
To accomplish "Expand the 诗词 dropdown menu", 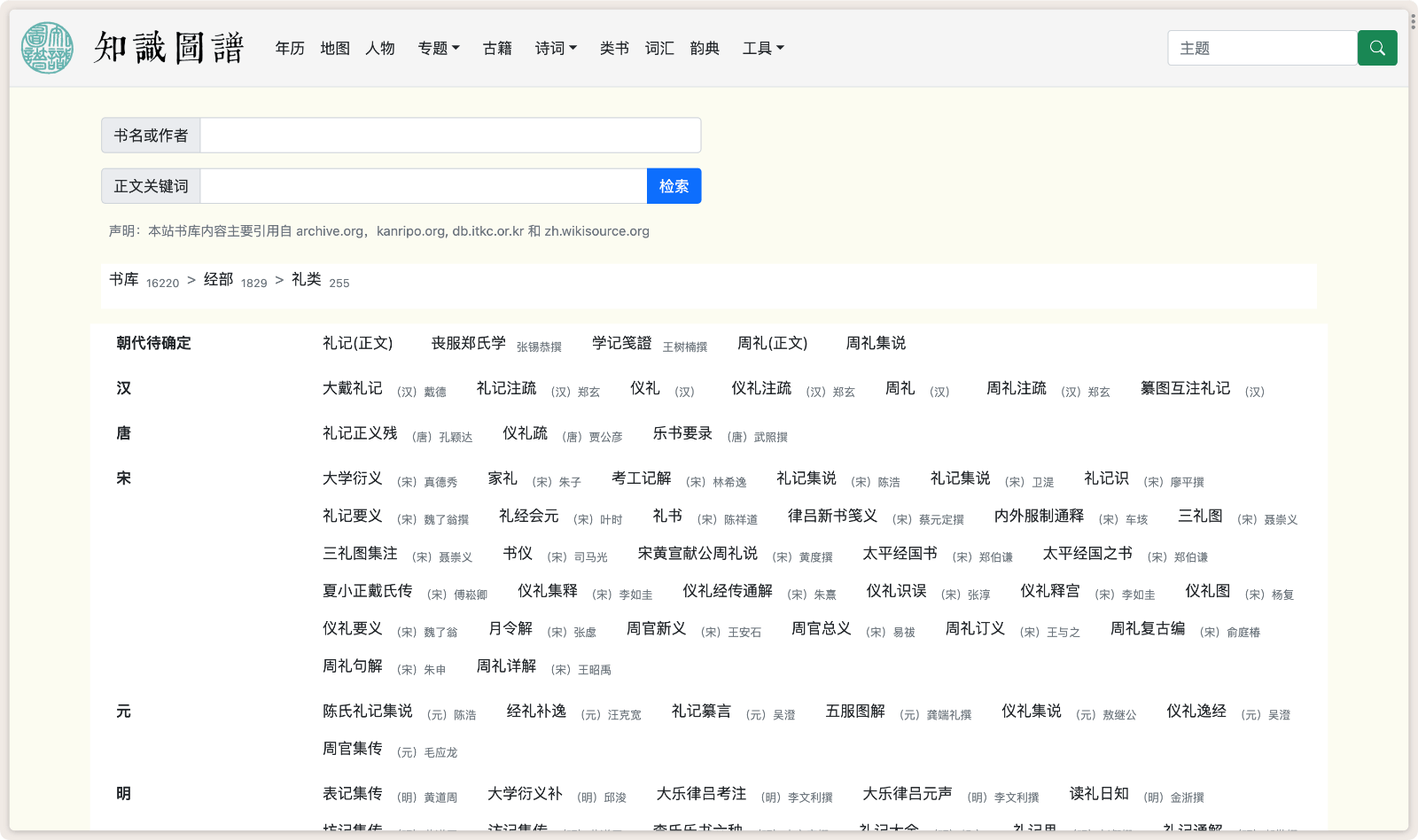I will point(555,49).
